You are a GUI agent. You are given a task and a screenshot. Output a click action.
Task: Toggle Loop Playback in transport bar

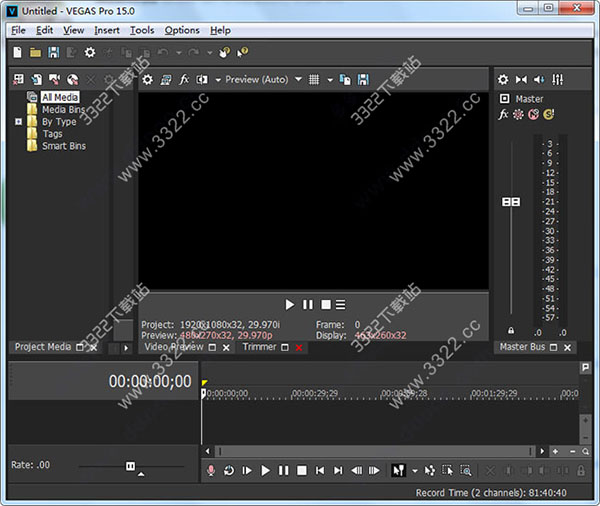229,470
